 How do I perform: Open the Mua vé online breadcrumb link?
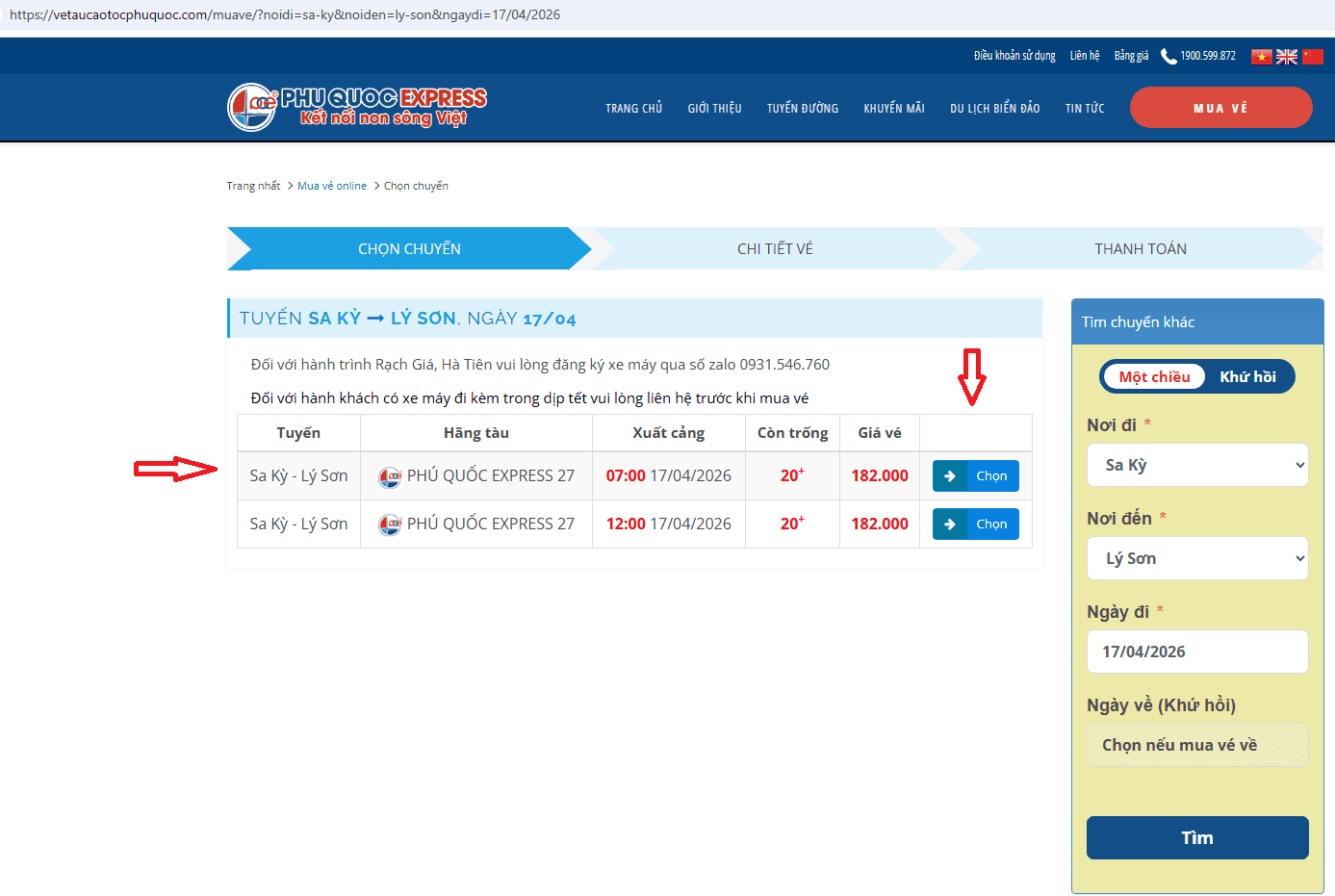tap(332, 186)
